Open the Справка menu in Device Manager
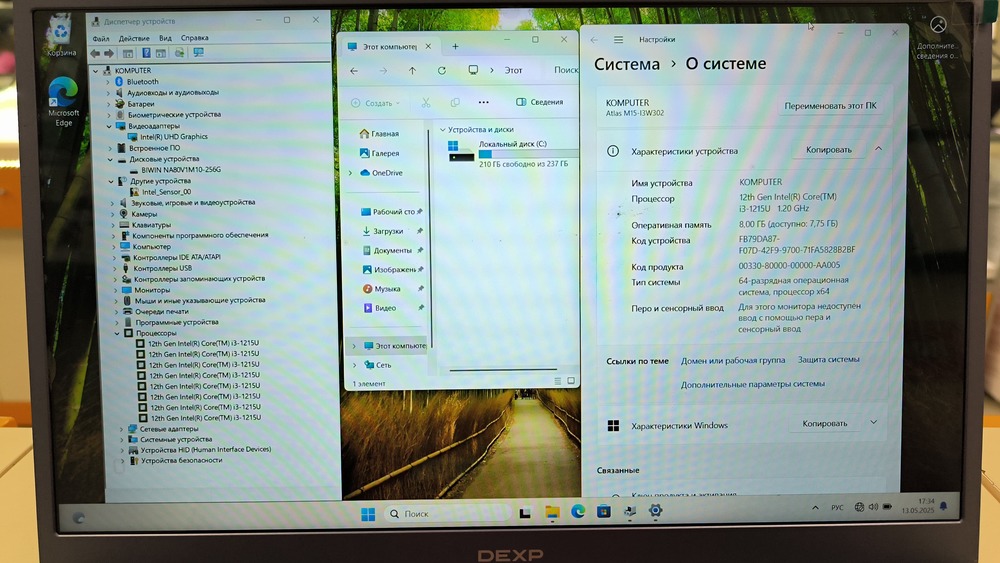1000x563 pixels. click(195, 38)
